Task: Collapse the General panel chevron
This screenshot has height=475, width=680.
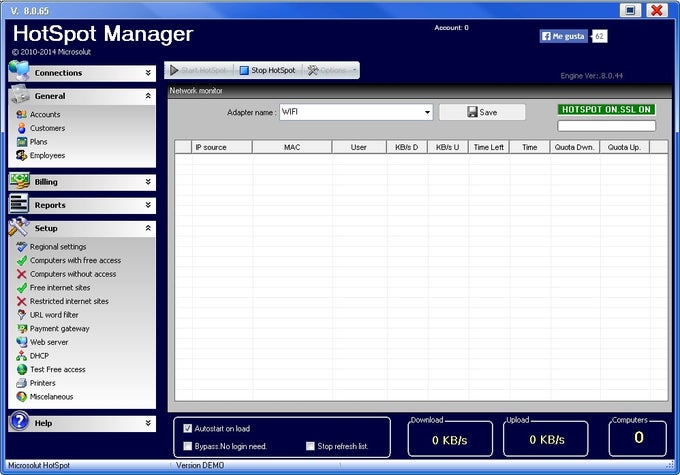Action: [x=148, y=96]
